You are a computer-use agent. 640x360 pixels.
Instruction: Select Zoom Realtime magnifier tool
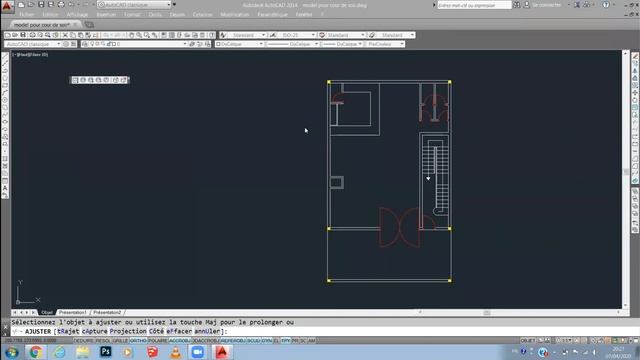tap(139, 35)
